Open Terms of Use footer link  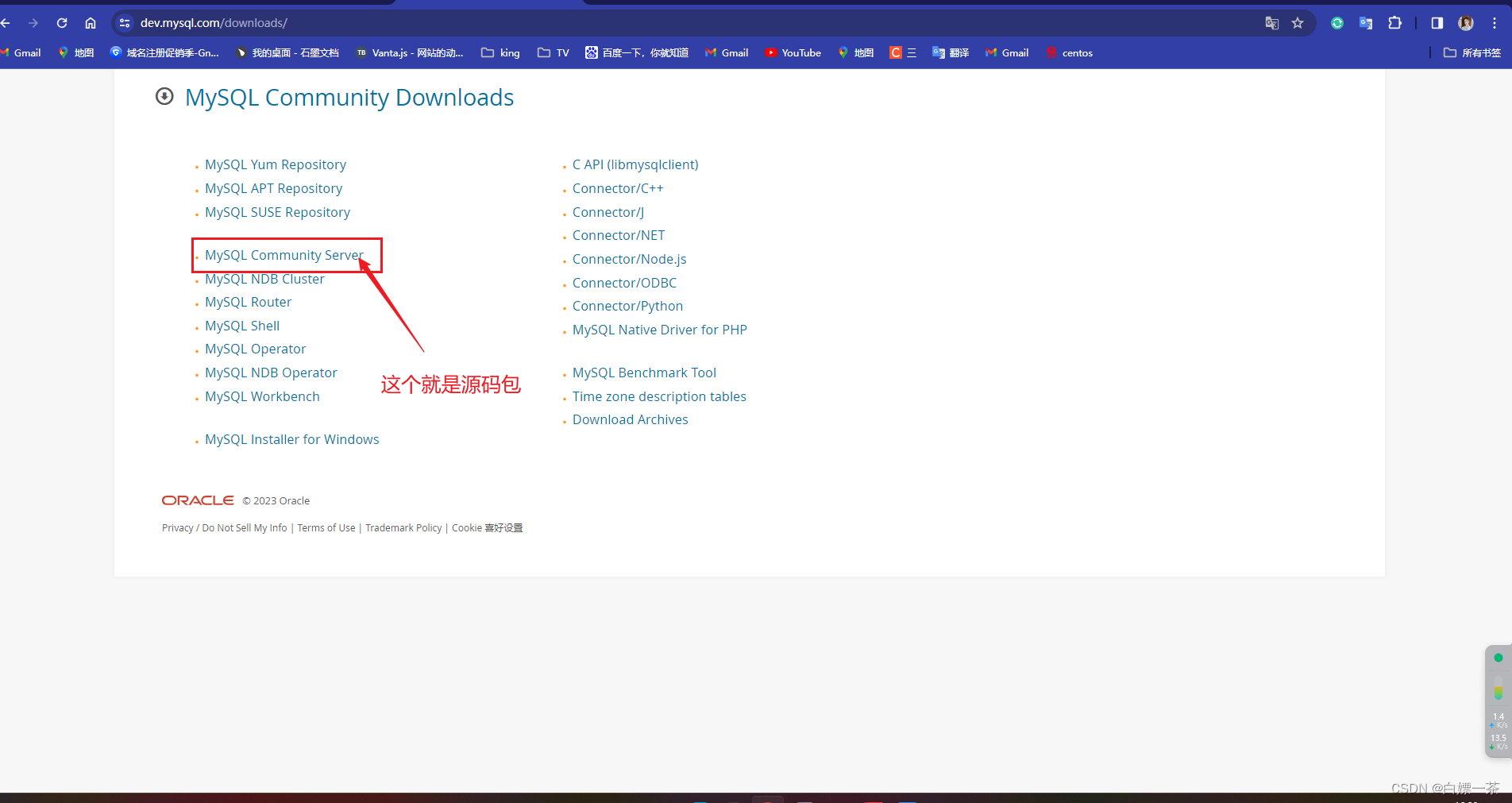[326, 527]
